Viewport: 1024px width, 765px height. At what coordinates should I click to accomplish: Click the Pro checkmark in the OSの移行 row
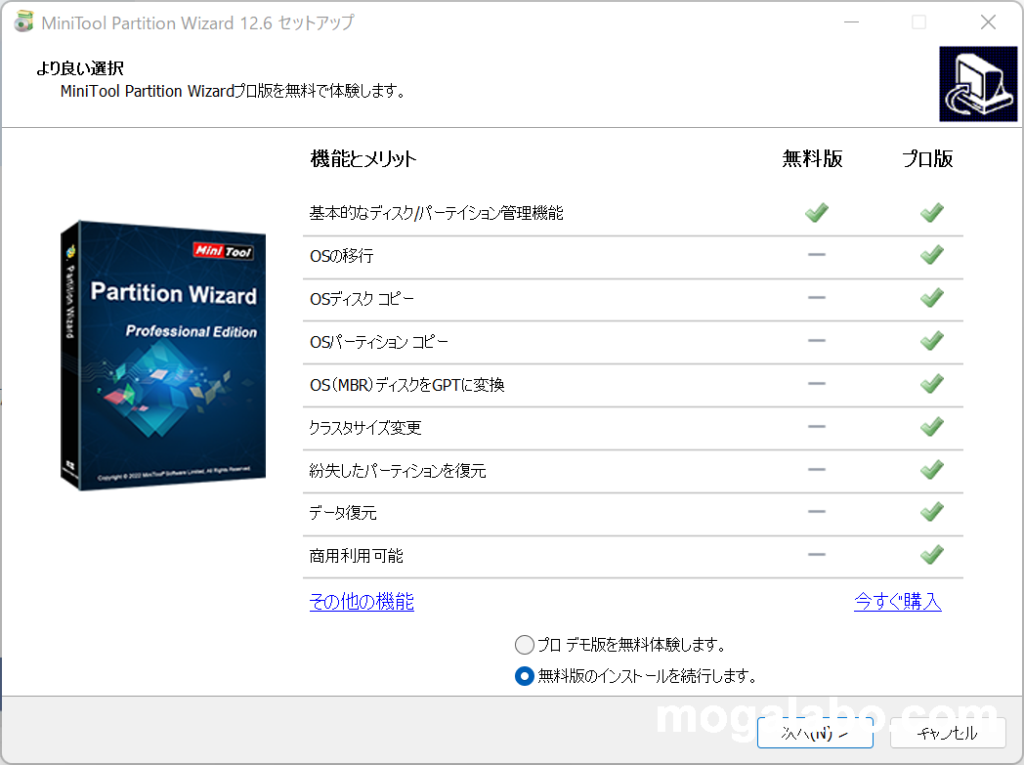(932, 256)
